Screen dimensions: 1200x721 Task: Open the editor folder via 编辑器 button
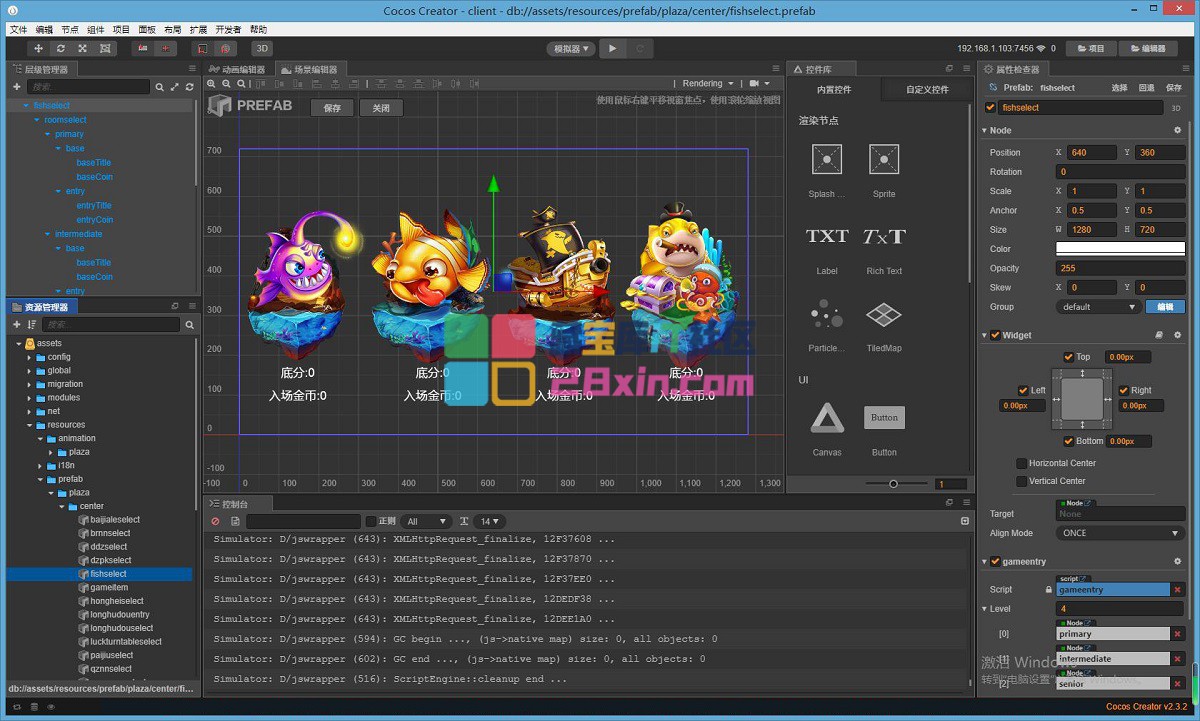point(1147,48)
